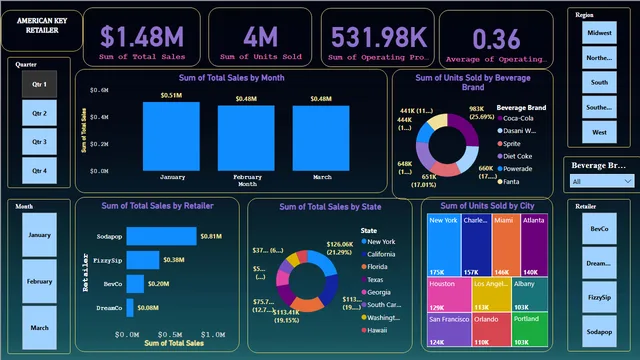The height and width of the screenshot is (360, 640).
Task: Choose West in the Region slicer
Action: tap(599, 132)
